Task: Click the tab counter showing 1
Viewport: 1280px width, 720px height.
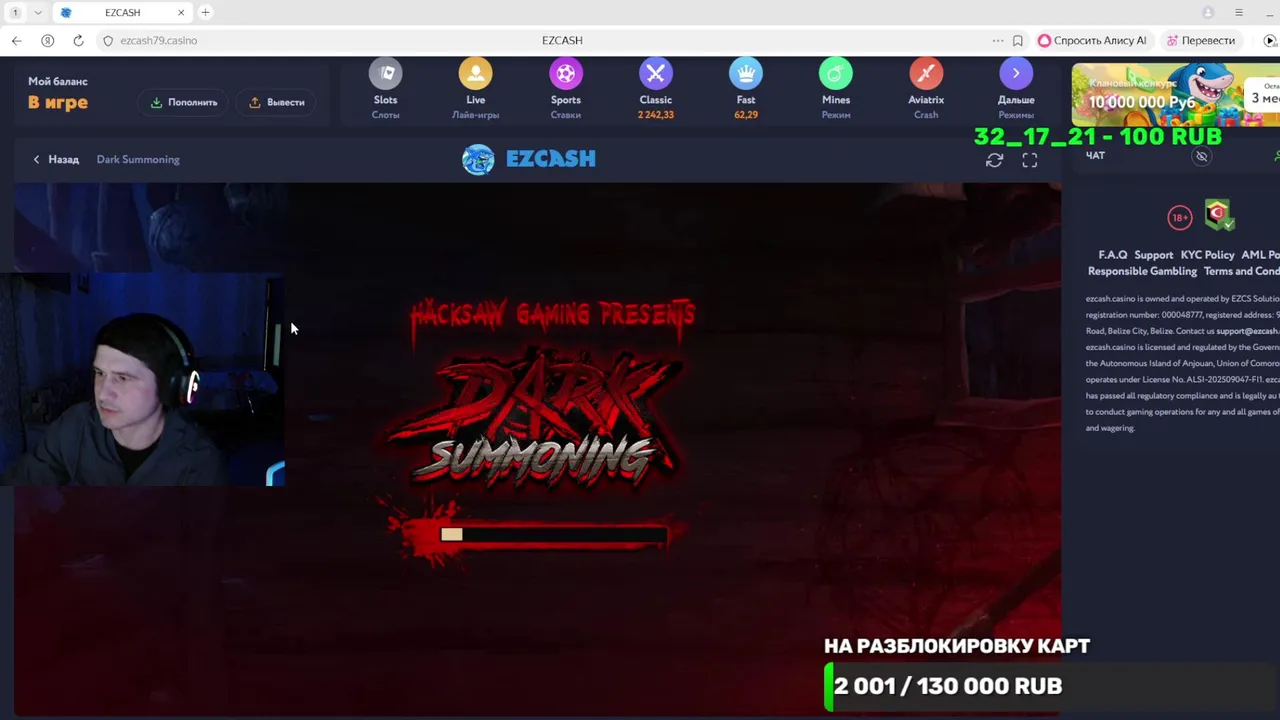Action: [x=15, y=12]
